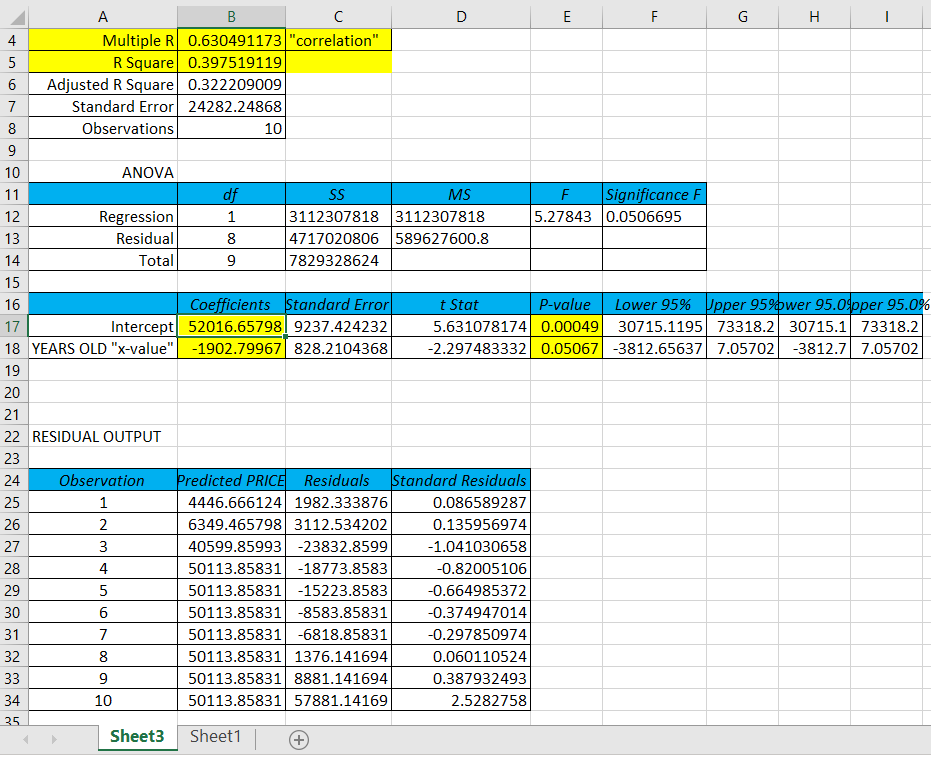The image size is (931, 758).
Task: Click the Standard Residuals header cell
Action: 461,480
